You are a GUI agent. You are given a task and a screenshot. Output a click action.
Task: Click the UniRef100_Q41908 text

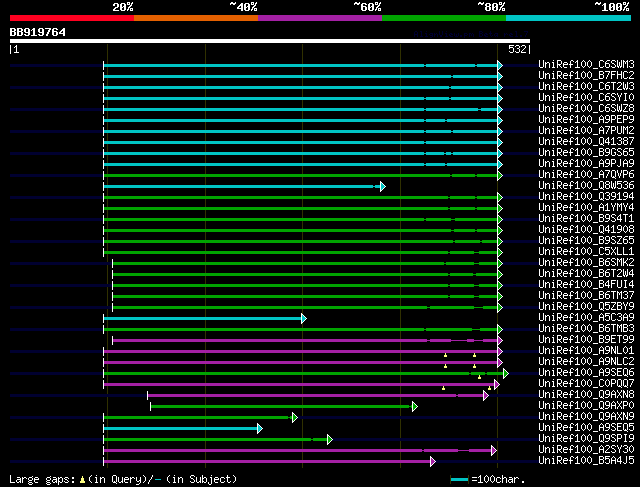[x=586, y=229]
